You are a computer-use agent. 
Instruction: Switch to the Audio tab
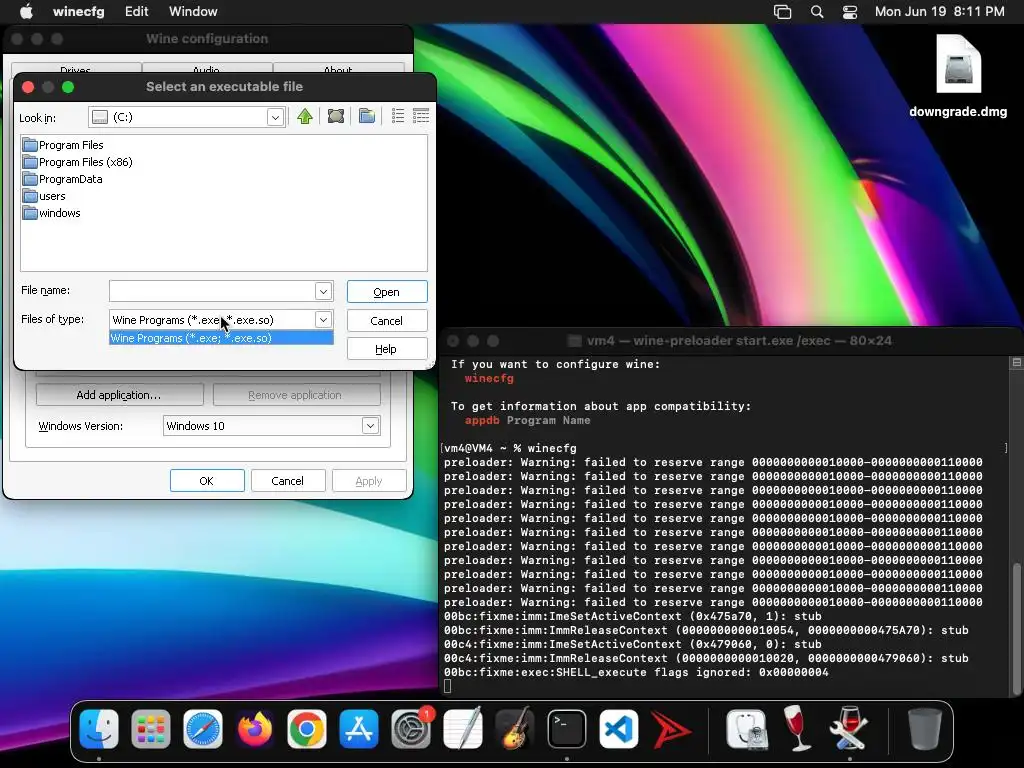click(x=207, y=68)
